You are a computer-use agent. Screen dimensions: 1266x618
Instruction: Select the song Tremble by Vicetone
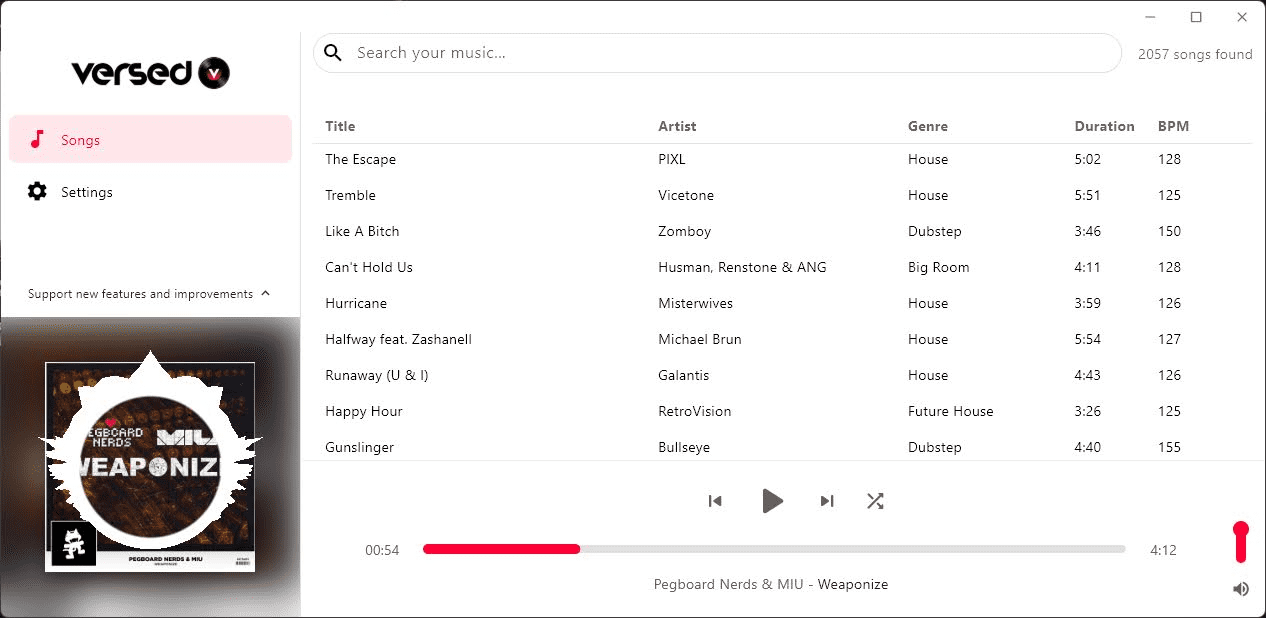[350, 195]
